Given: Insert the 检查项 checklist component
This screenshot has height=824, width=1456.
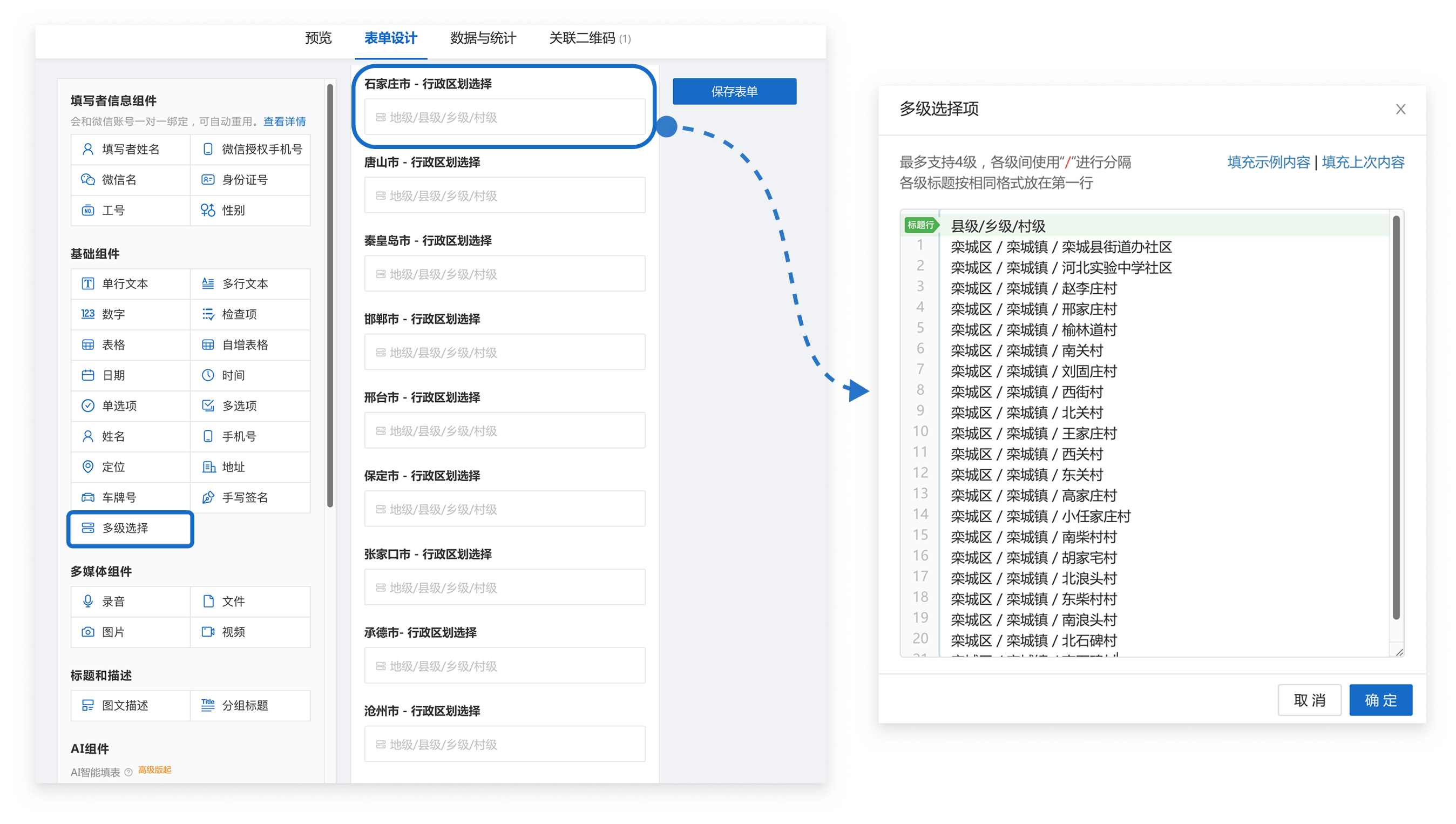Looking at the screenshot, I should click(x=239, y=314).
